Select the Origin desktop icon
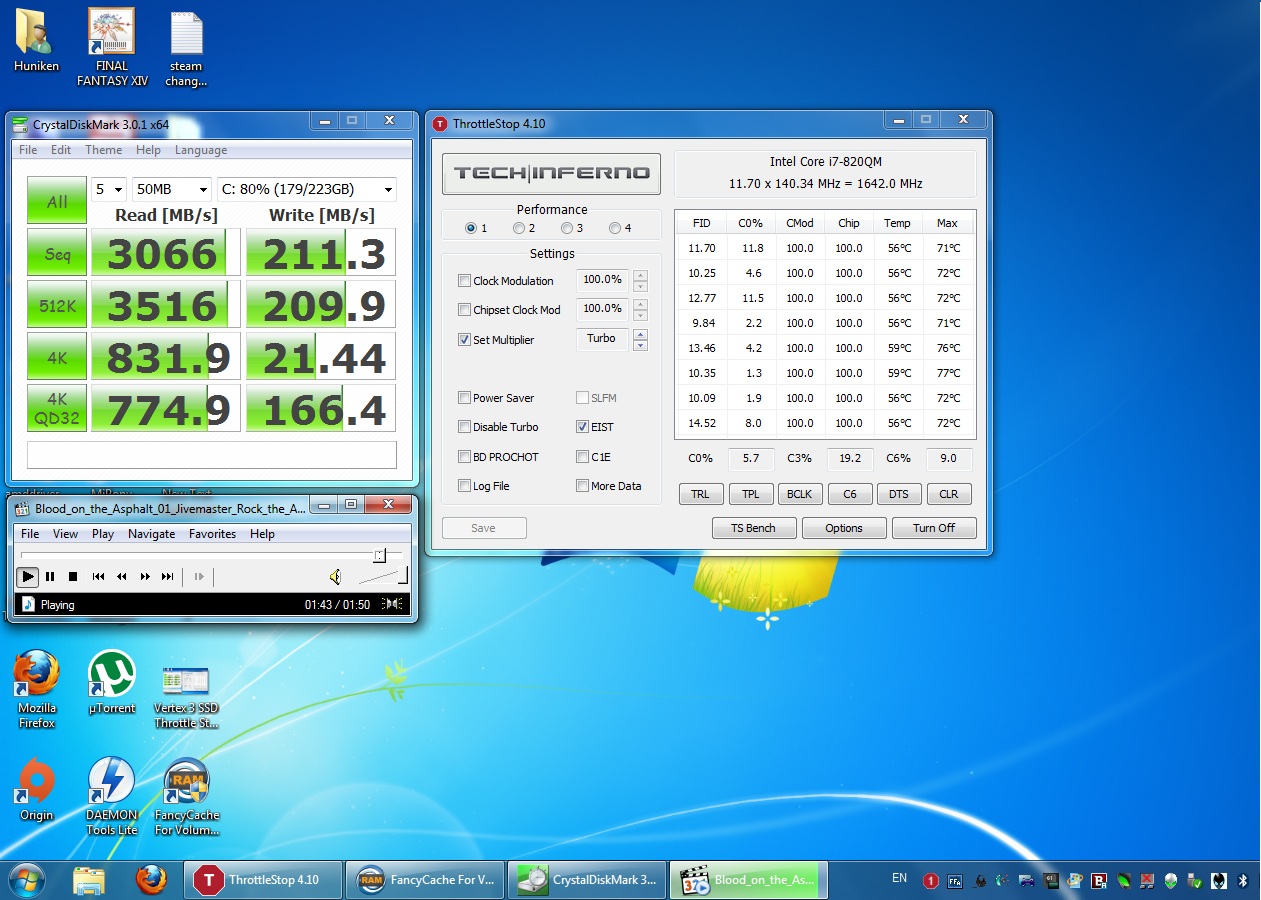1261x900 pixels. (37, 790)
